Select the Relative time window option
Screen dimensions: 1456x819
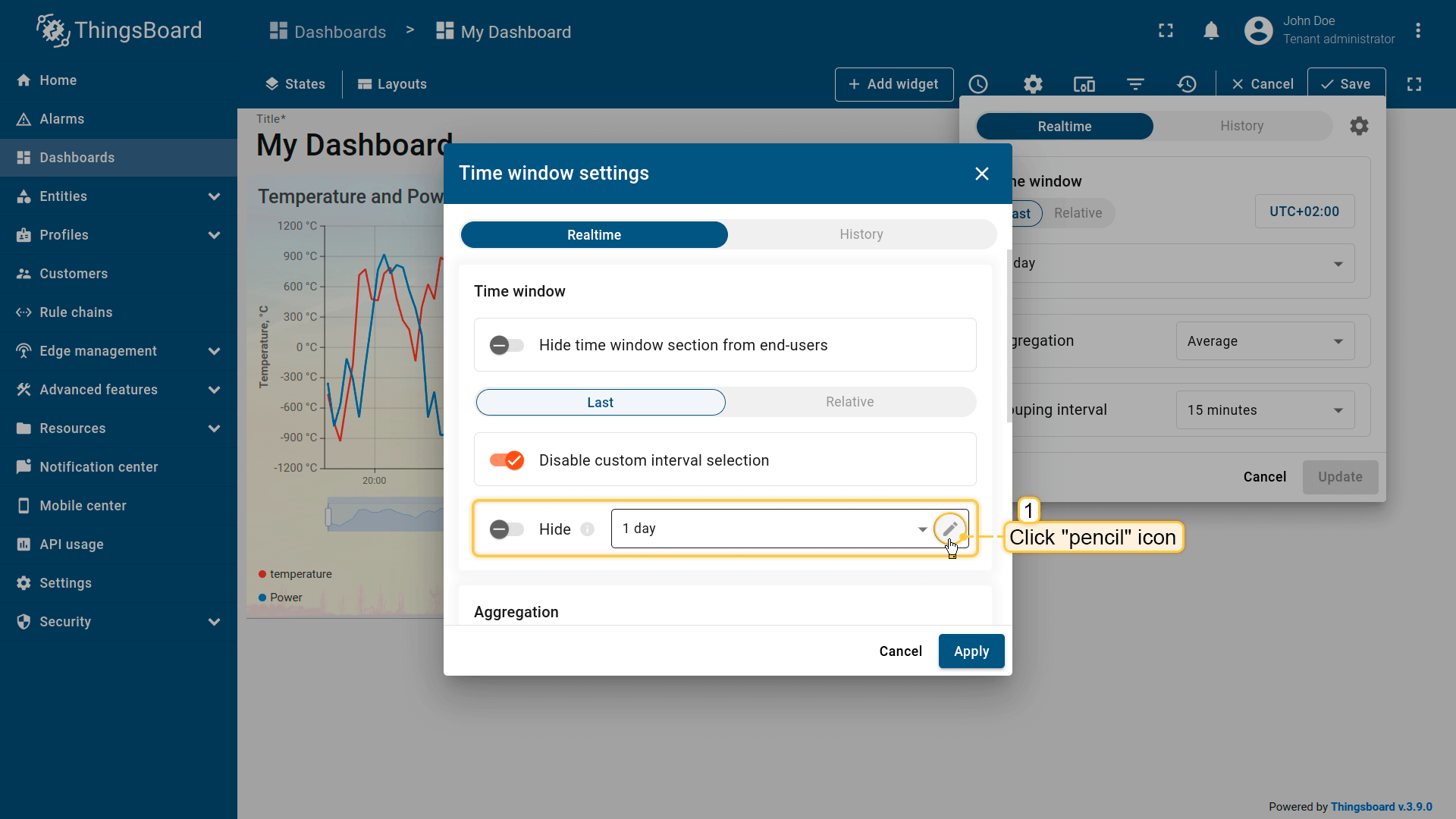849,402
